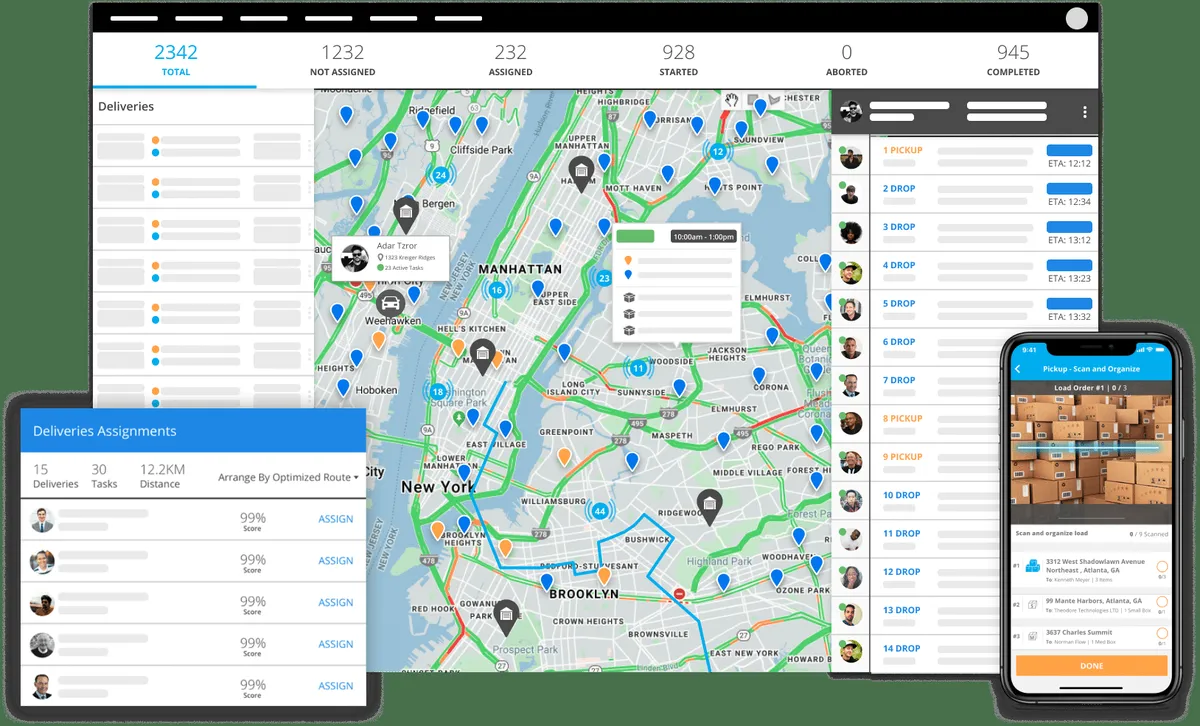This screenshot has height=726, width=1200.
Task: Click the user avatar in the top bar
Action: coord(1077,19)
